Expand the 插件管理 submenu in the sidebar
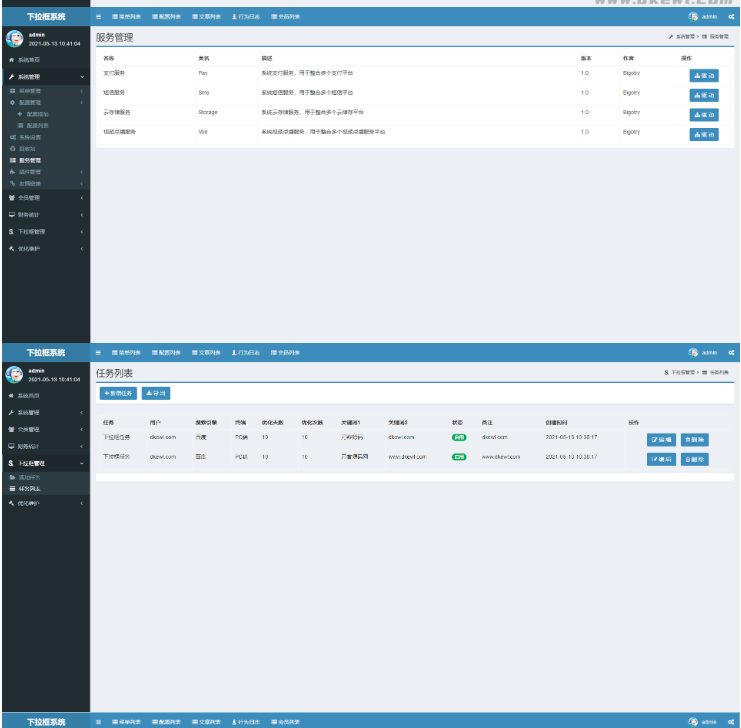The image size is (741, 728). click(x=30, y=171)
